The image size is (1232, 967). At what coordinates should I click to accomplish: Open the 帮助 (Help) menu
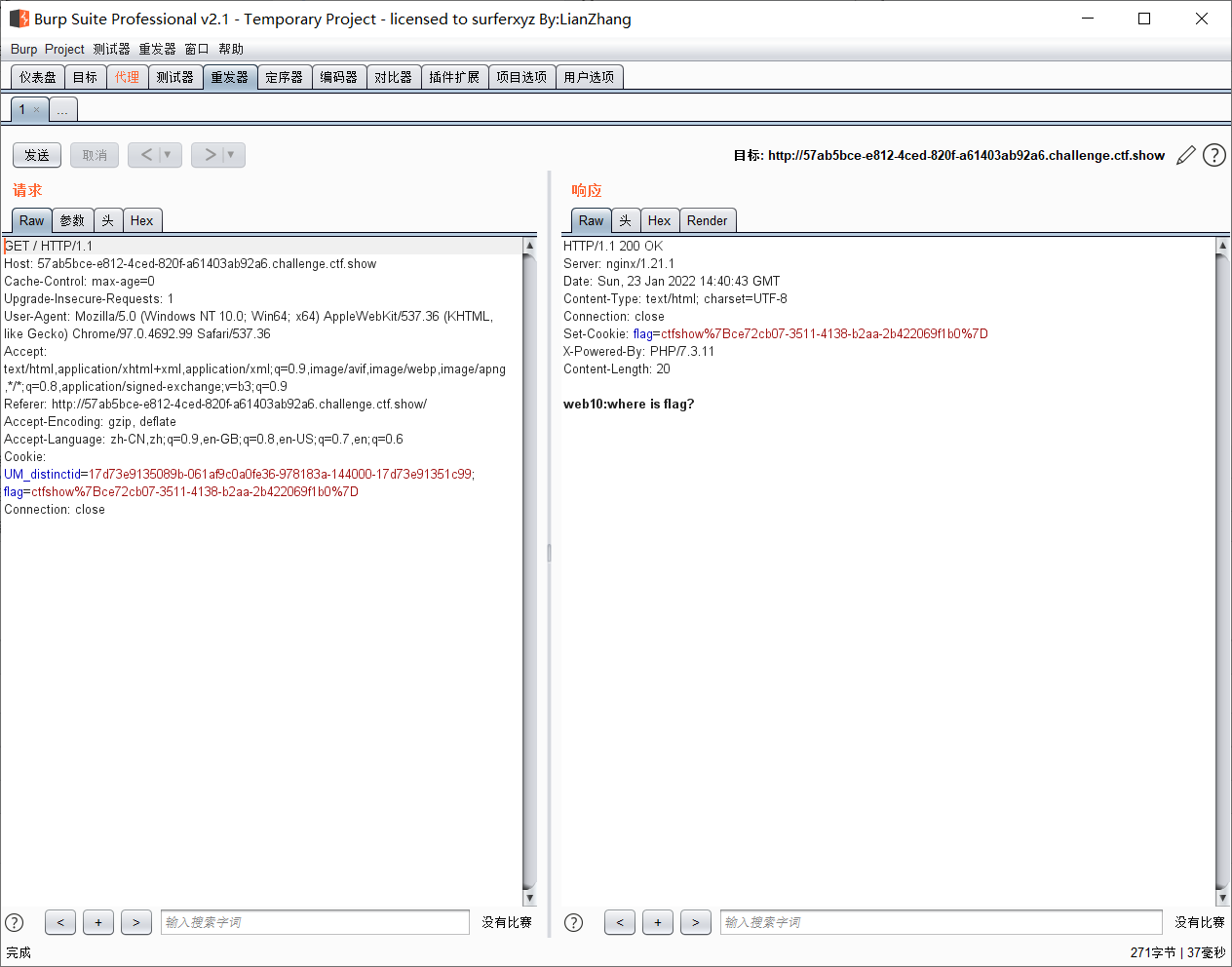pyautogui.click(x=231, y=49)
